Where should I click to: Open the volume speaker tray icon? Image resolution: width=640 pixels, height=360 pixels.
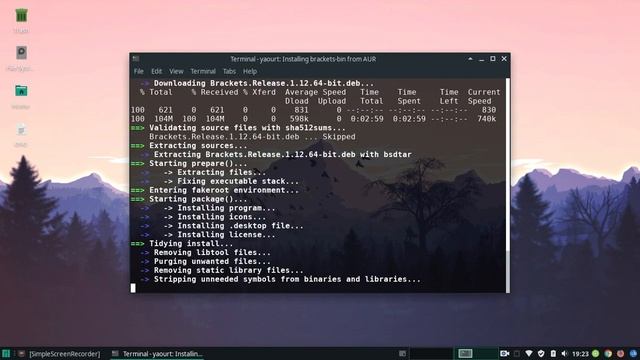coord(564,353)
